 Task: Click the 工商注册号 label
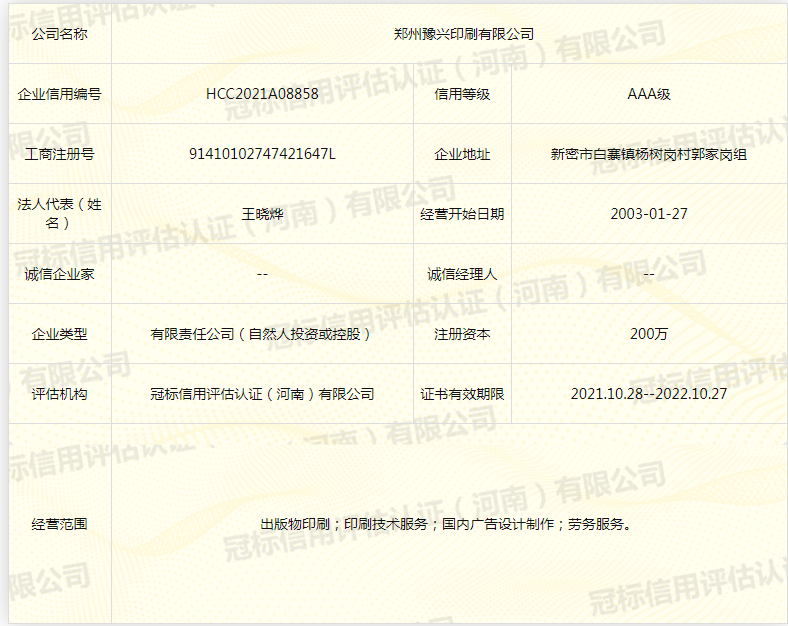pyautogui.click(x=60, y=154)
